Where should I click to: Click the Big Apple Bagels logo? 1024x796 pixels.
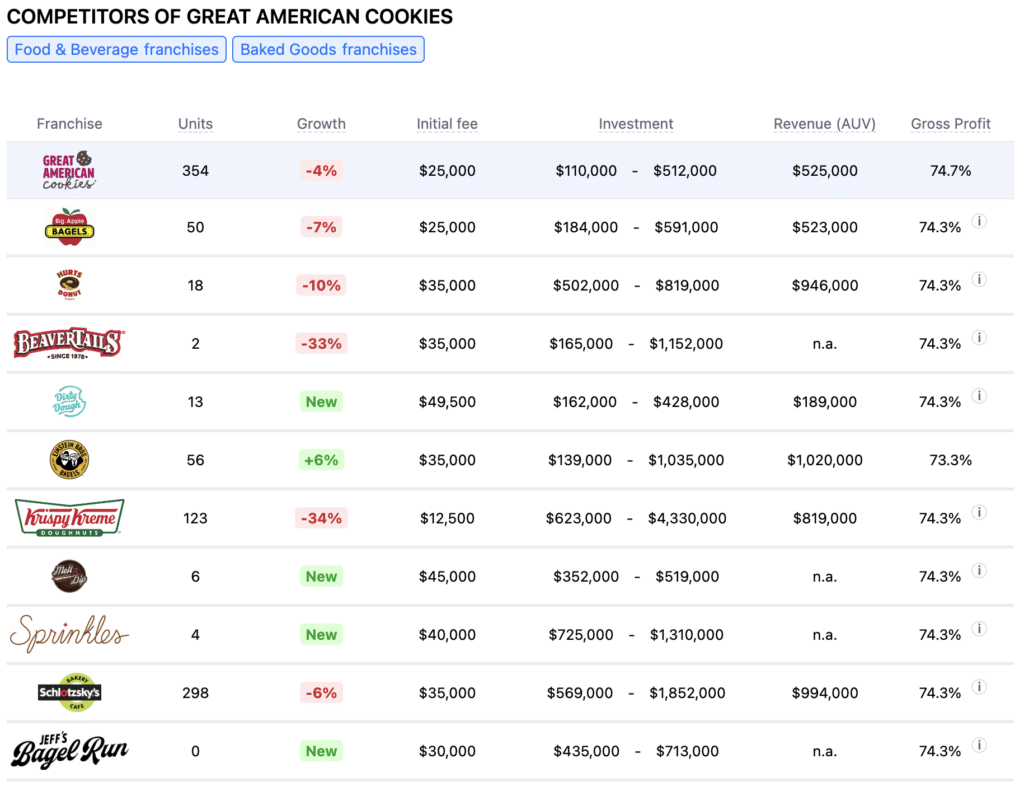(69, 227)
